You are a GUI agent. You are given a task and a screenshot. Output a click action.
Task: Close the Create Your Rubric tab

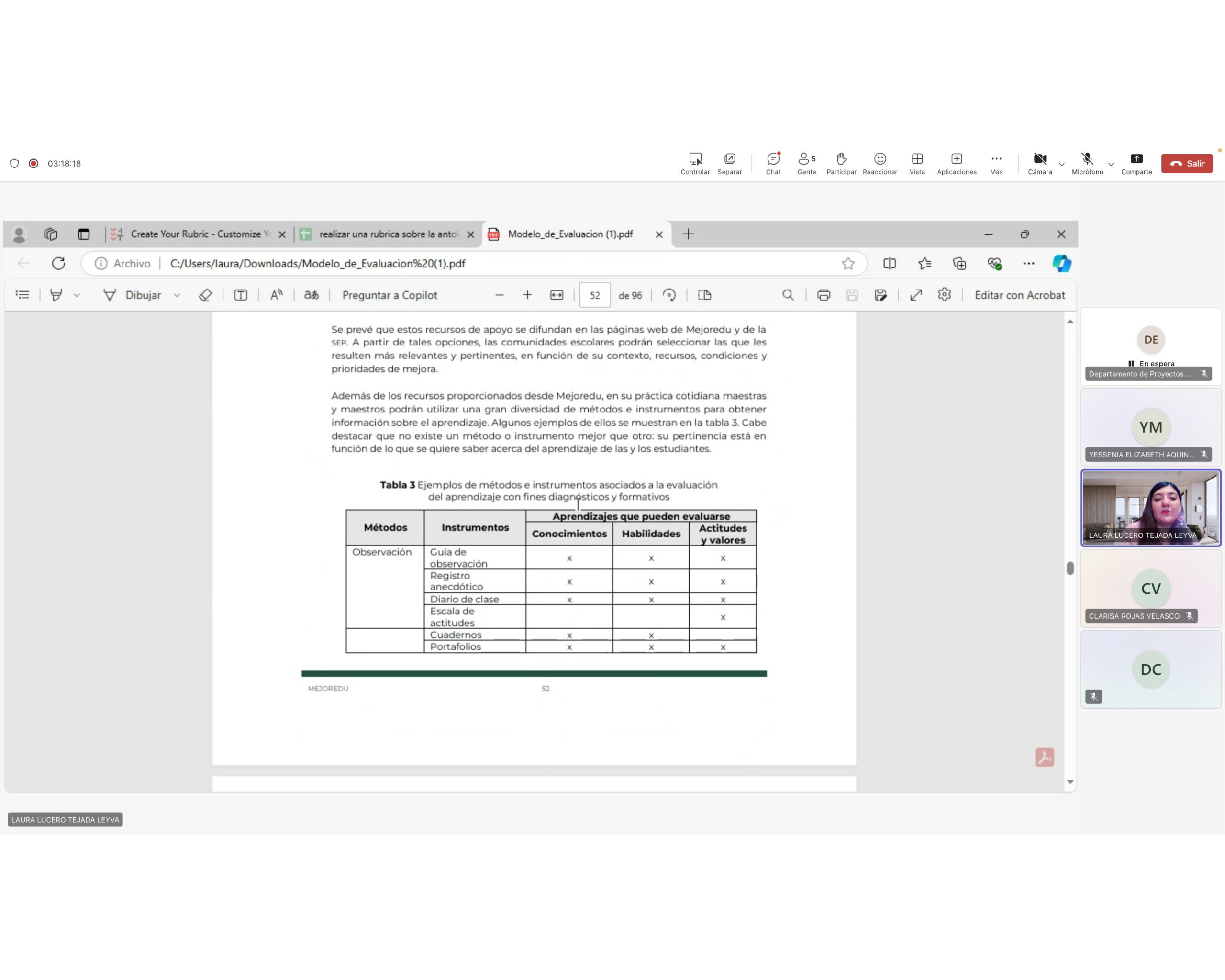[282, 234]
